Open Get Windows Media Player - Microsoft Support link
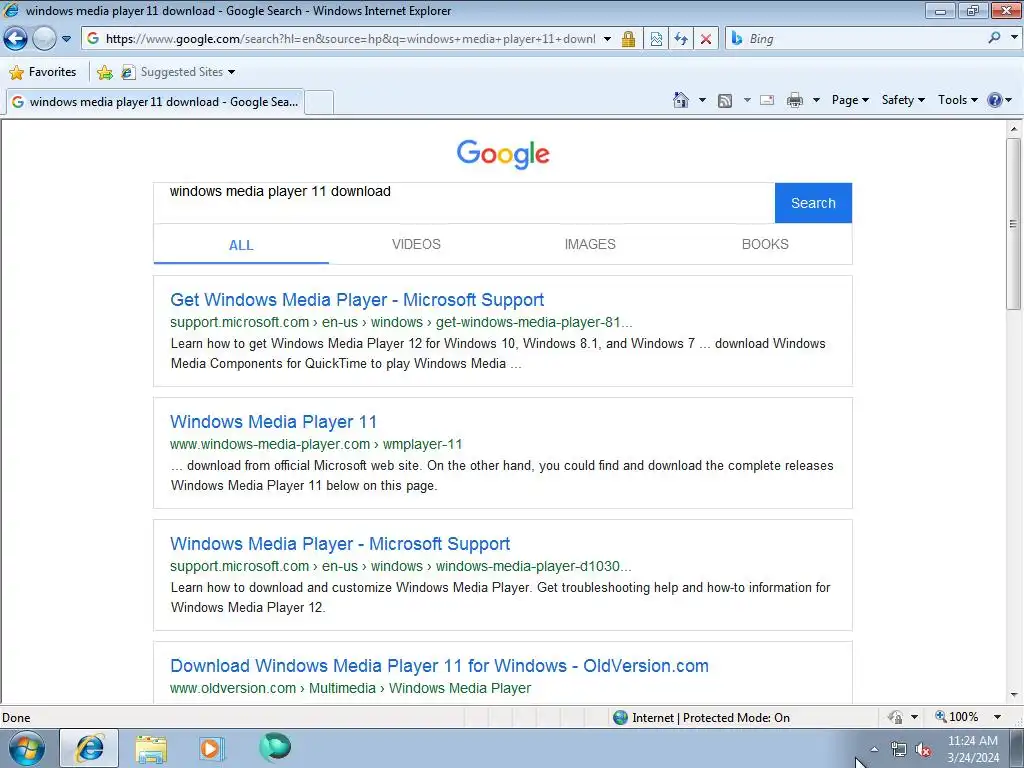The image size is (1024, 768). pos(357,300)
